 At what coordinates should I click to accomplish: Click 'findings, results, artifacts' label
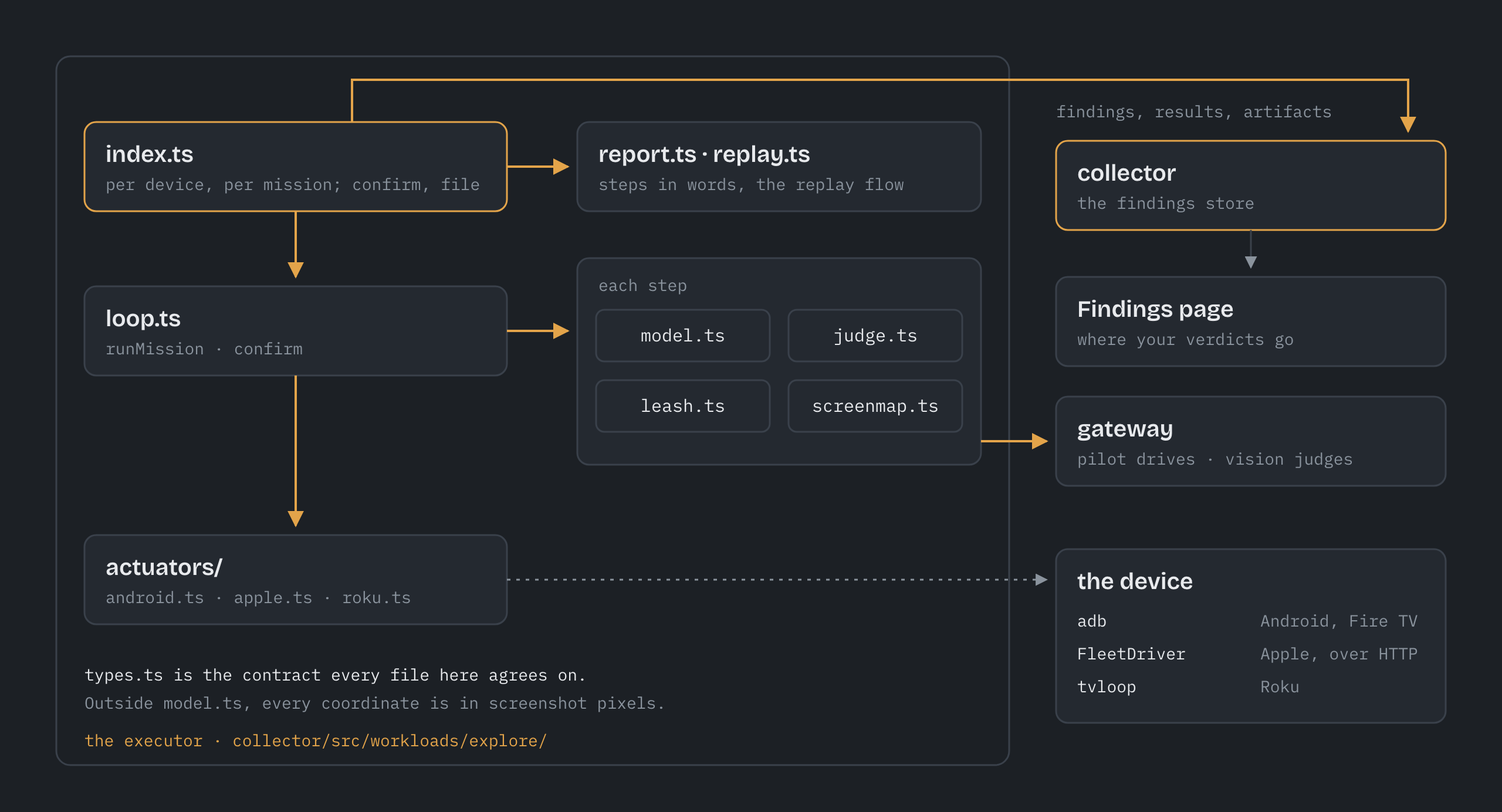pos(1194,112)
